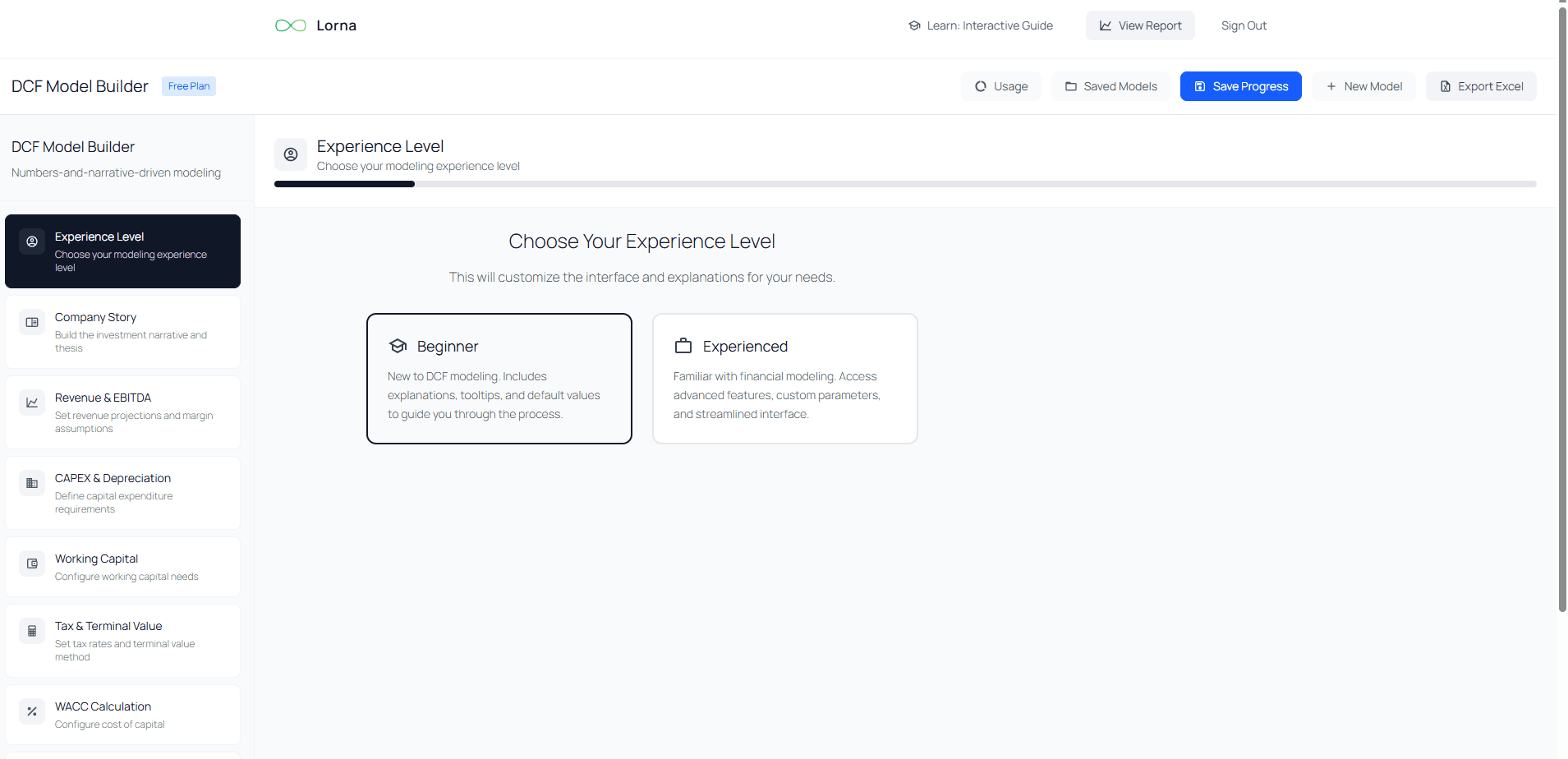Click the Sign Out link
The height and width of the screenshot is (759, 1568).
(x=1244, y=25)
